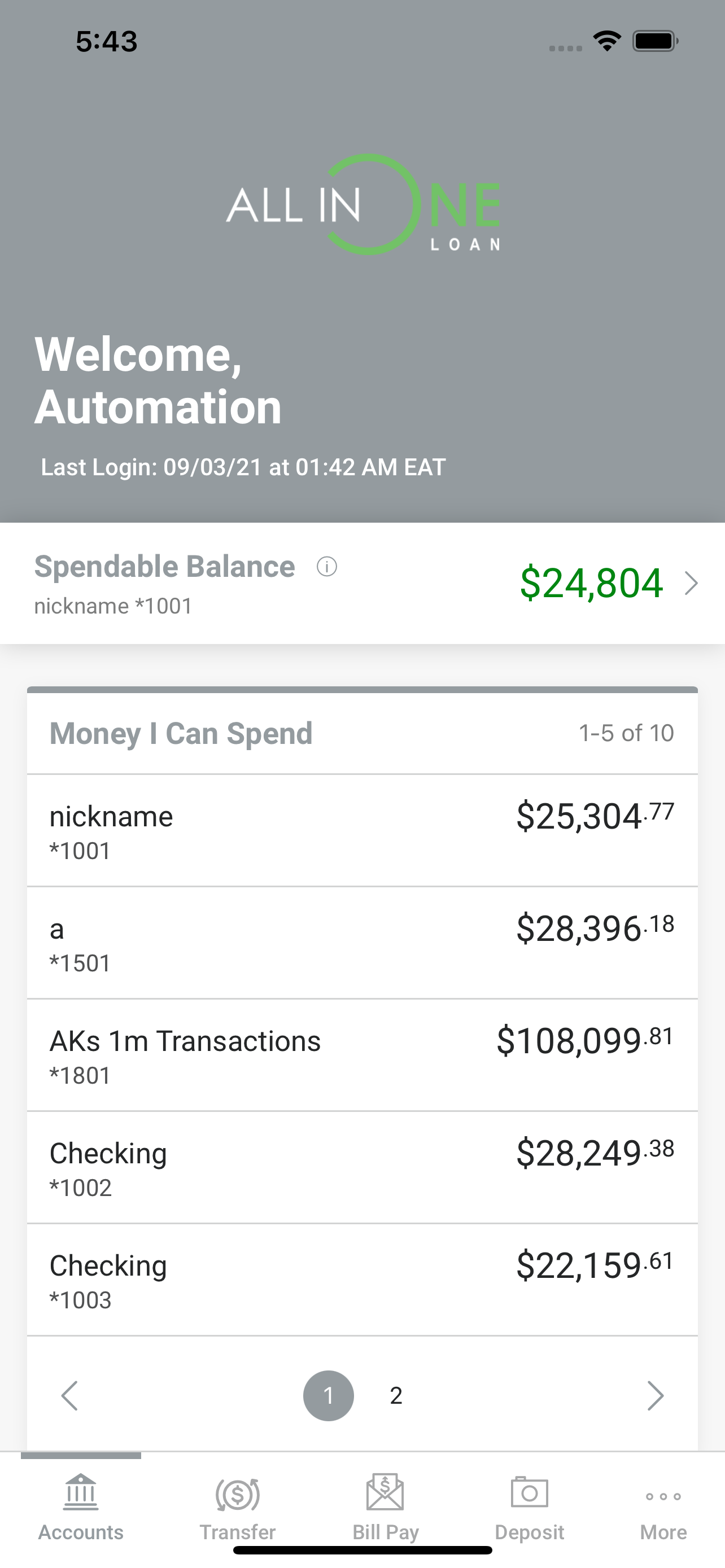Tap the Spendable Balance info icon
This screenshot has height=1568, width=725.
327,567
